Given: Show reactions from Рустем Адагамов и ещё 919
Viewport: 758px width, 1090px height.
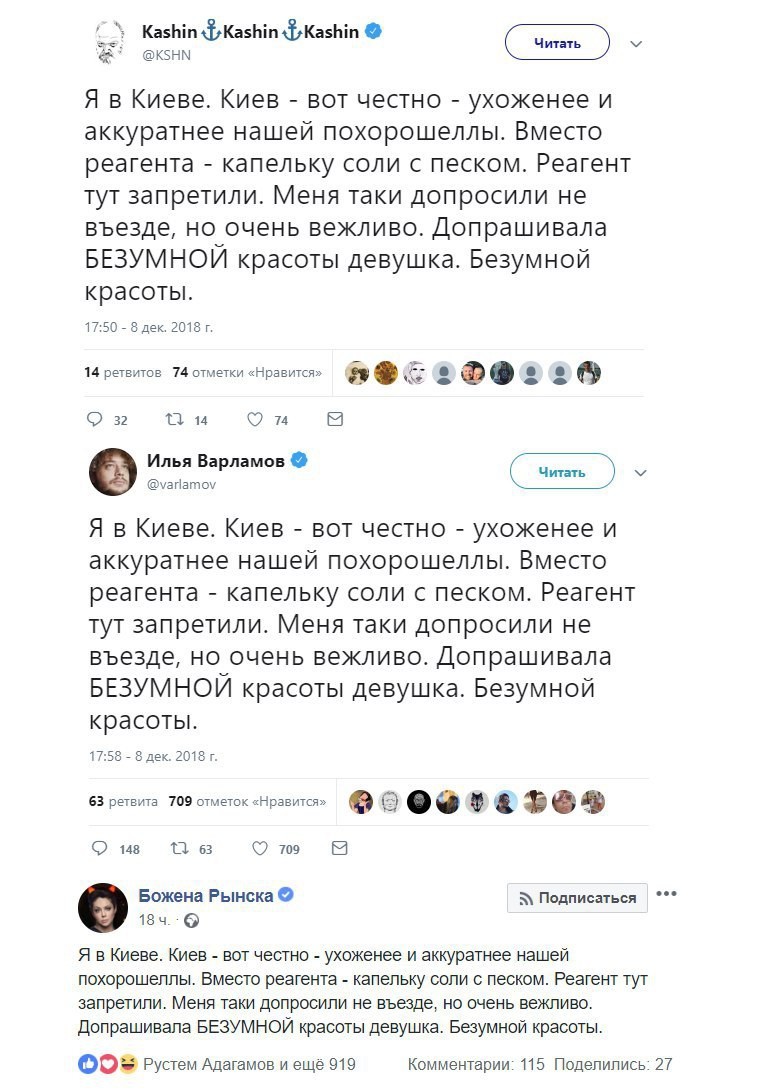Looking at the screenshot, I should (x=249, y=1064).
